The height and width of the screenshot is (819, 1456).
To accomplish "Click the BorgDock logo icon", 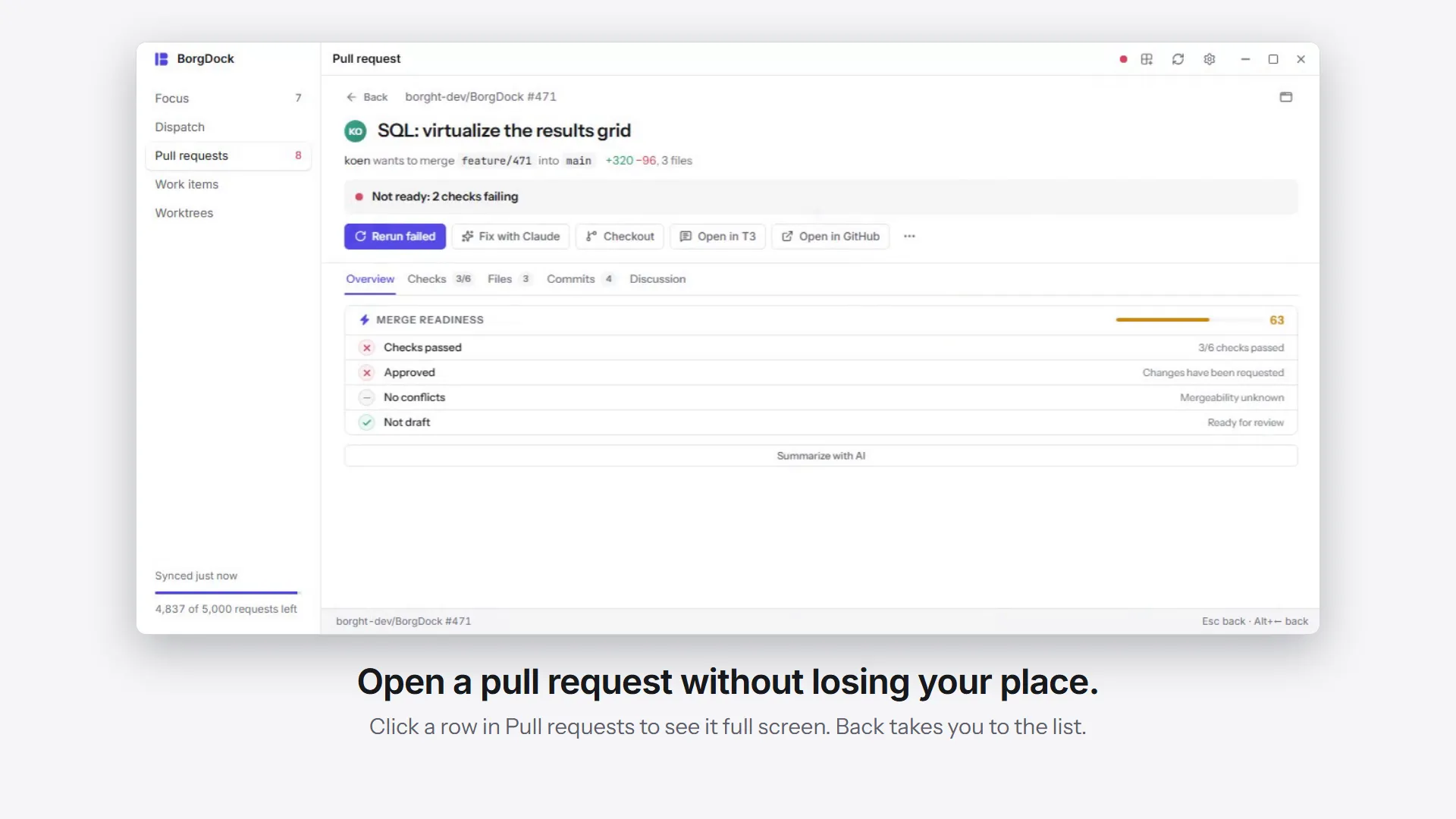I will coord(162,59).
